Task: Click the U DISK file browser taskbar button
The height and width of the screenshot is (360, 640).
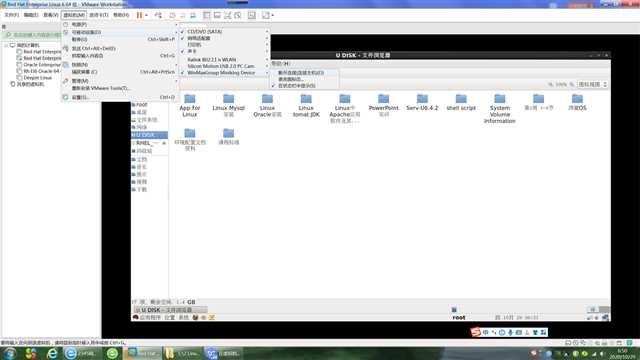Action: pyautogui.click(x=169, y=310)
